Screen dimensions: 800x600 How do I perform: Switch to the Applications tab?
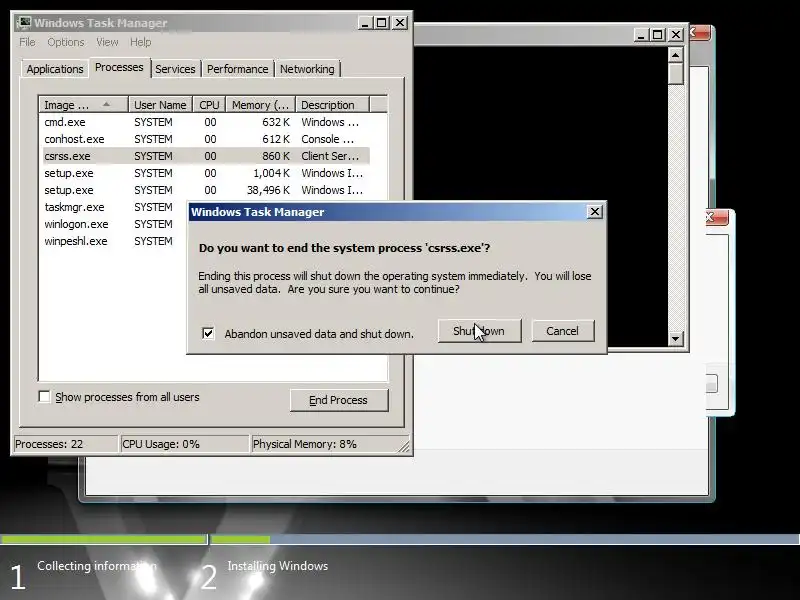[x=55, y=69]
